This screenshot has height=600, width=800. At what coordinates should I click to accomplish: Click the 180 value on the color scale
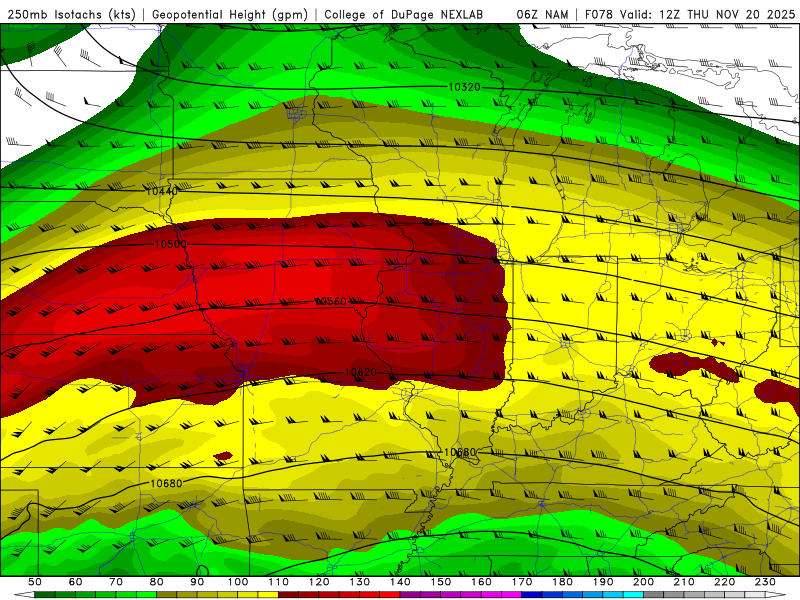point(562,582)
